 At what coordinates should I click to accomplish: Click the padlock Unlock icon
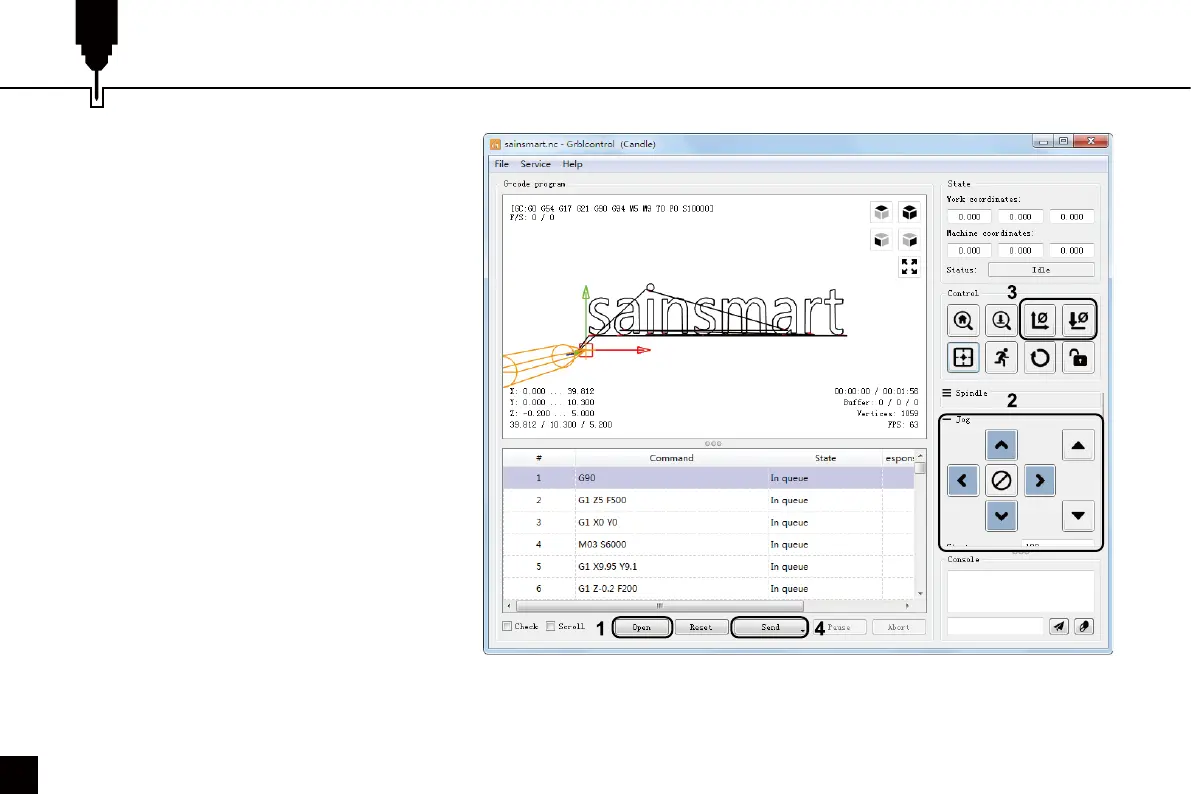pyautogui.click(x=1077, y=358)
